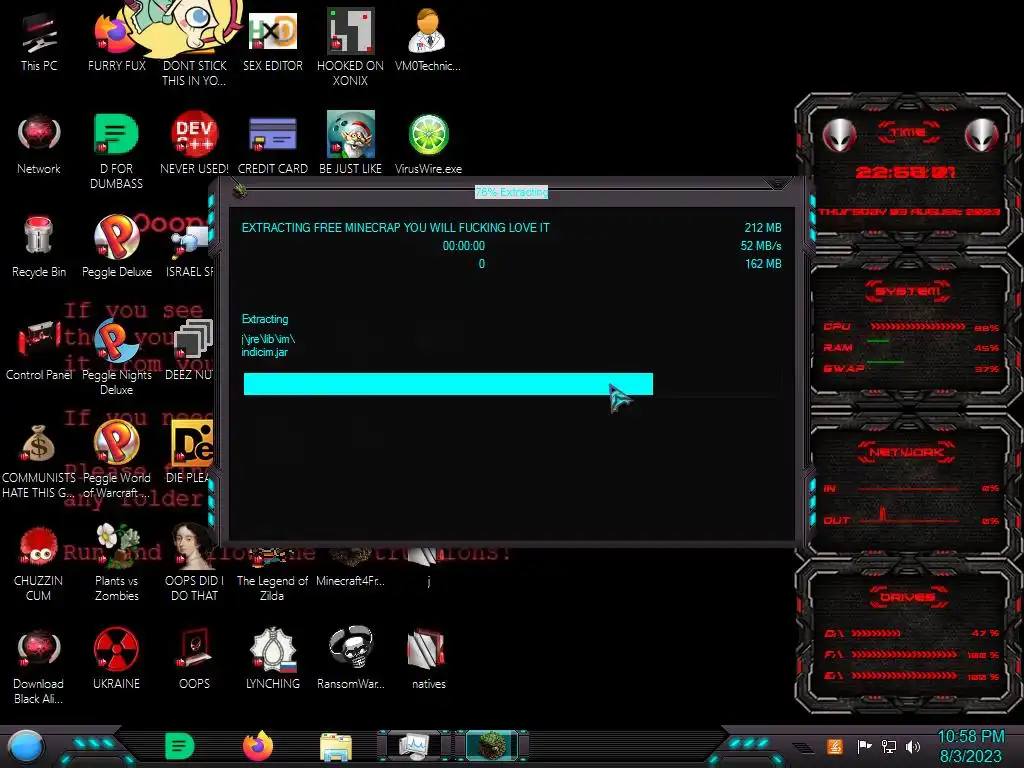Click the 76% Extracting window title
The image size is (1024, 768).
[511, 192]
